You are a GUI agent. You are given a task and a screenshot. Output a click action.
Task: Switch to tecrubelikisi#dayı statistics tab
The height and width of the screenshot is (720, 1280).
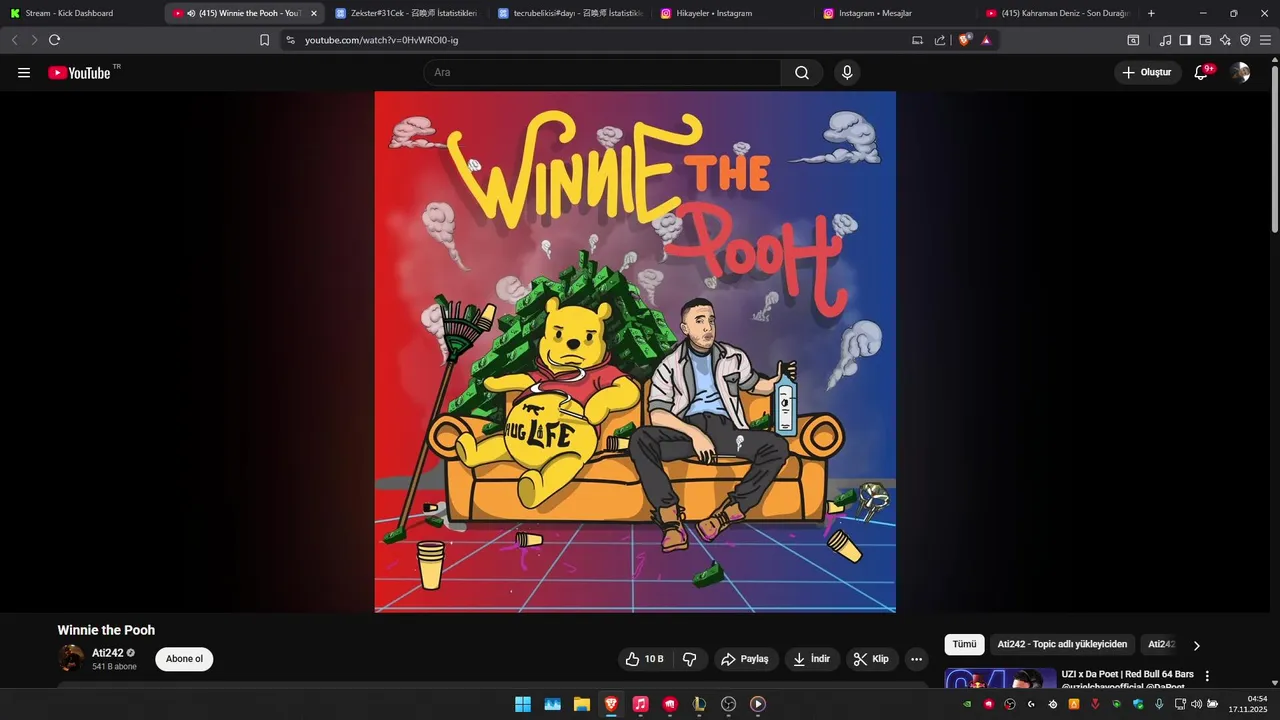point(570,13)
